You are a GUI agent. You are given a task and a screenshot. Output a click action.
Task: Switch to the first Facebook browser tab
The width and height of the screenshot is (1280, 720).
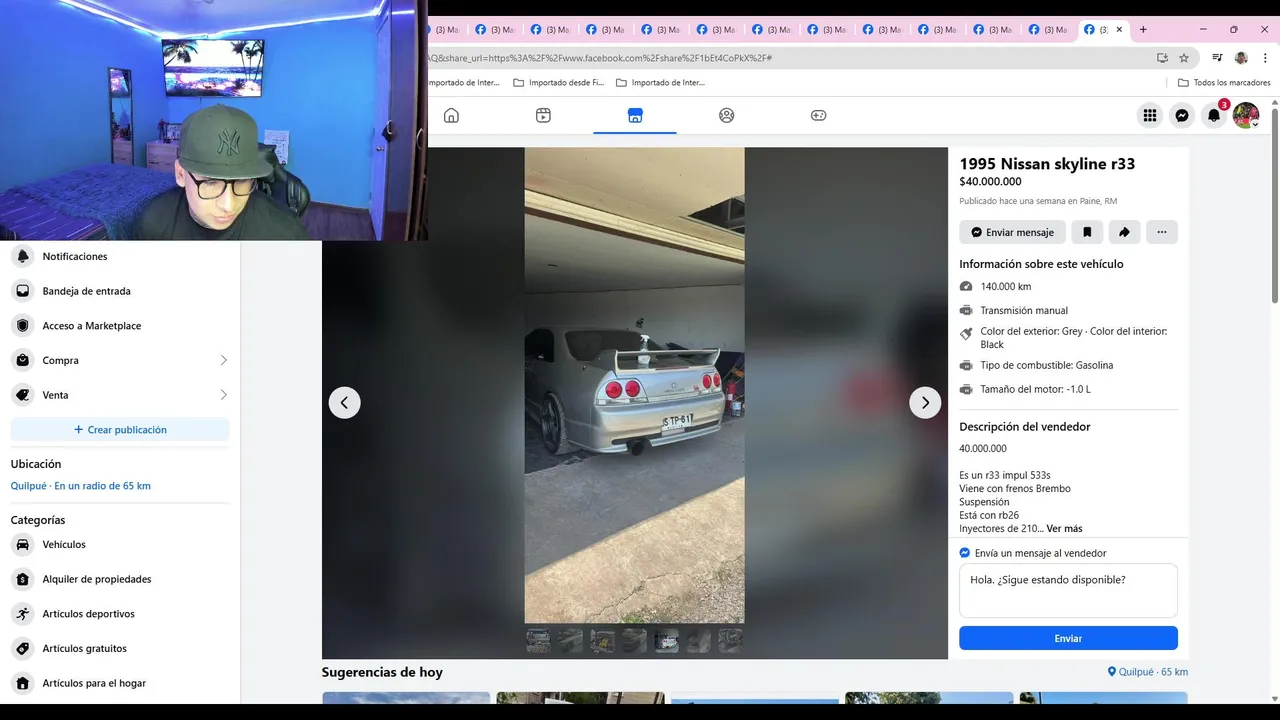pos(442,30)
